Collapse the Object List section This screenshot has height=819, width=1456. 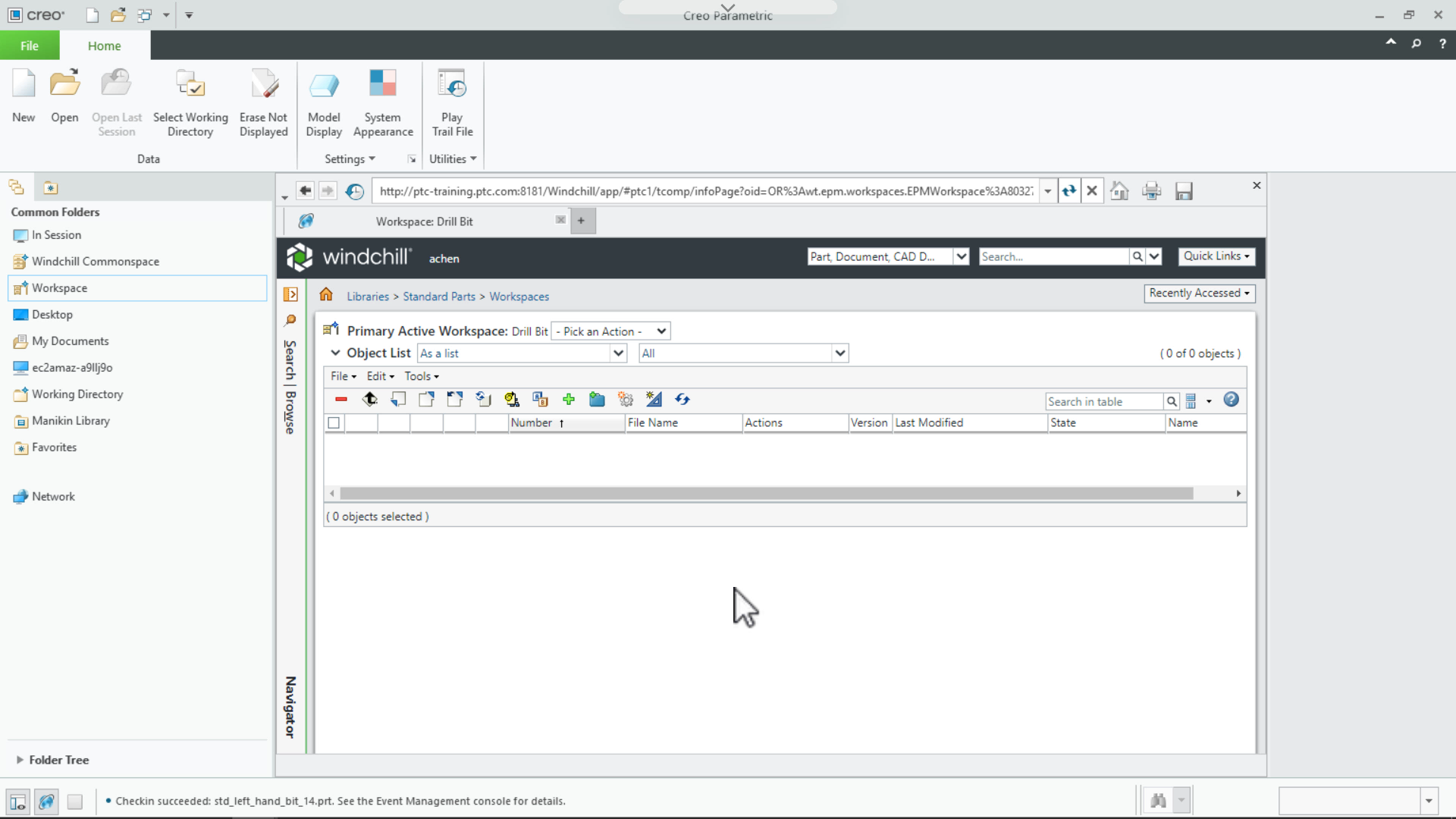click(335, 353)
